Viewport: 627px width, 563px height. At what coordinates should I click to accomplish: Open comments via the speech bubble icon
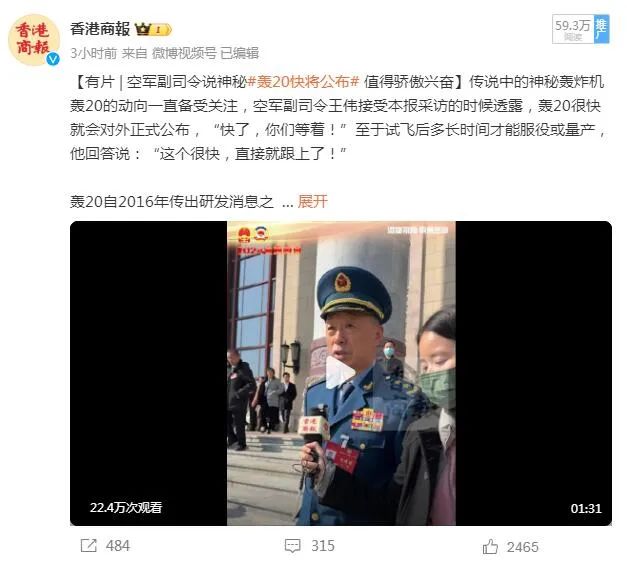pyautogui.click(x=292, y=546)
